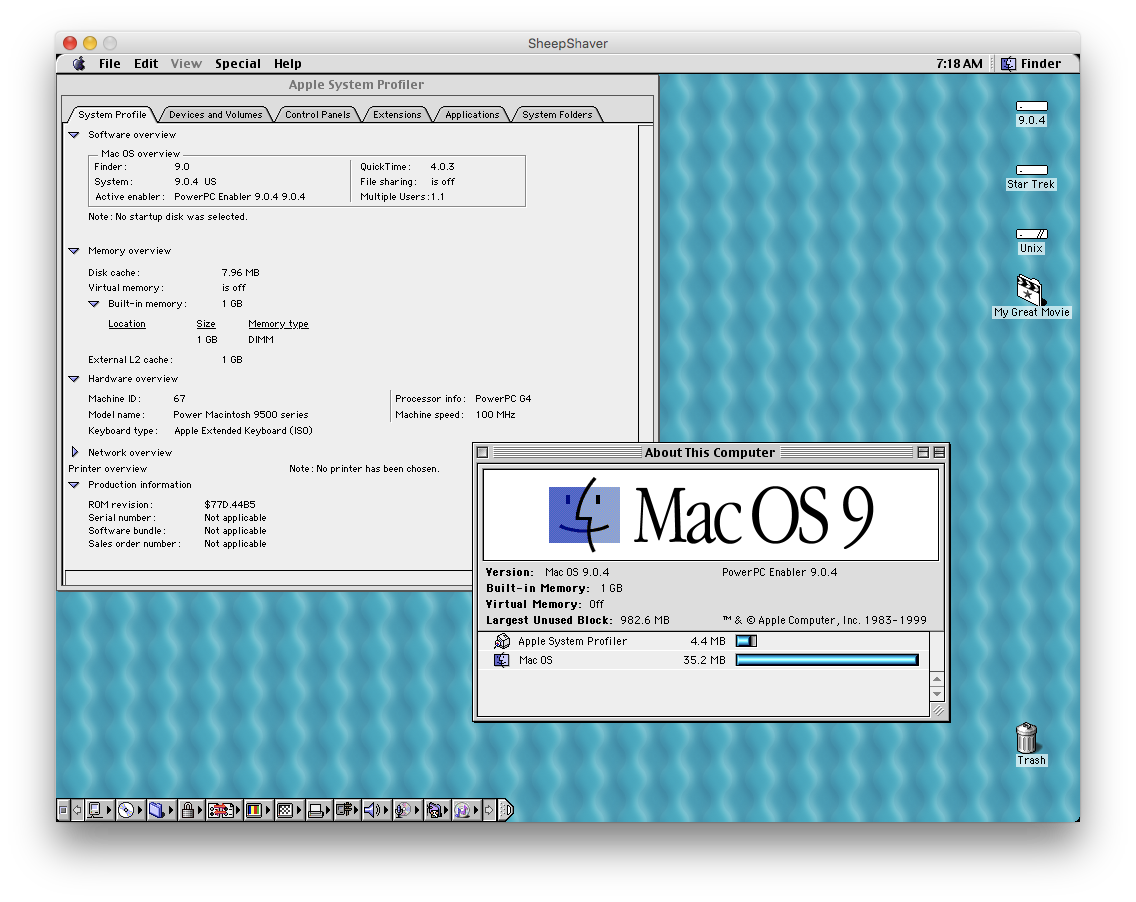Collapse the Memory overview section
The height and width of the screenshot is (902, 1136).
coord(74,251)
